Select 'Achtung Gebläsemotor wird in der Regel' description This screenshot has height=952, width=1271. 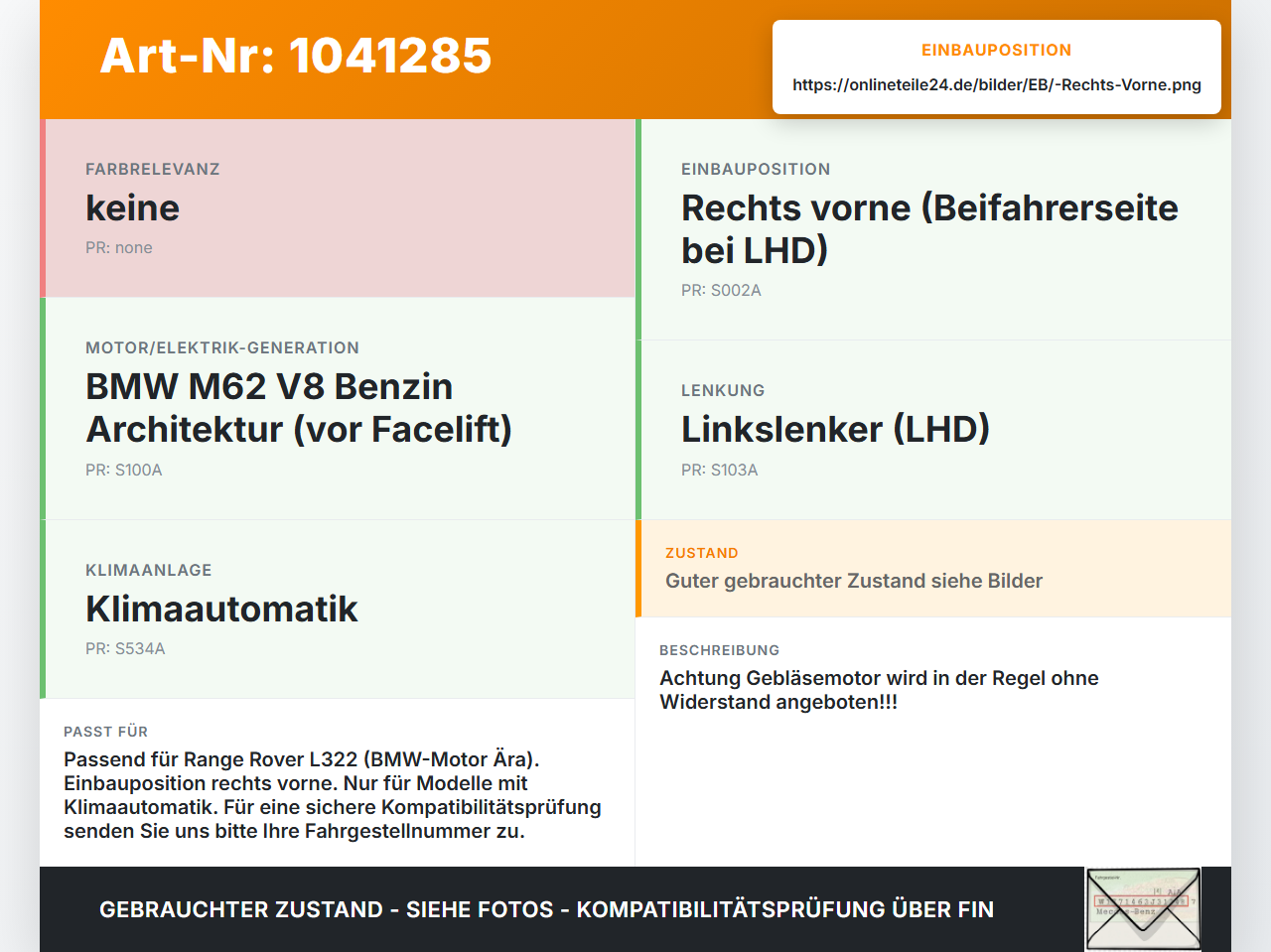(x=879, y=690)
